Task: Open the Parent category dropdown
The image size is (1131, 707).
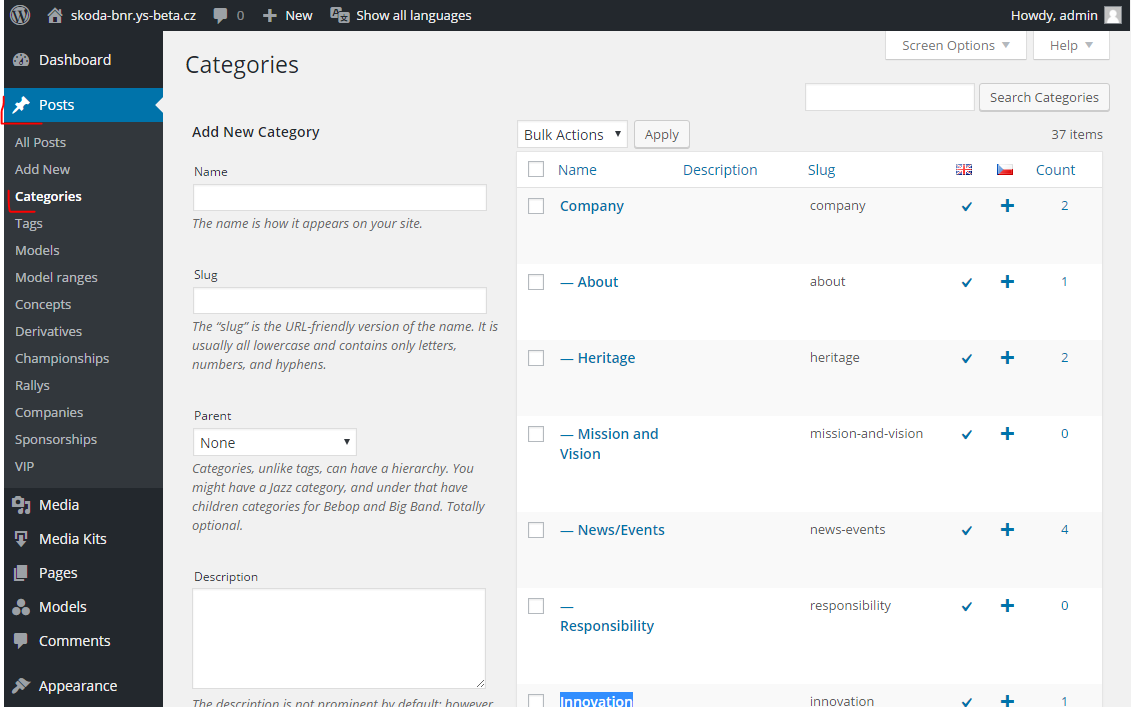Action: pyautogui.click(x=274, y=442)
